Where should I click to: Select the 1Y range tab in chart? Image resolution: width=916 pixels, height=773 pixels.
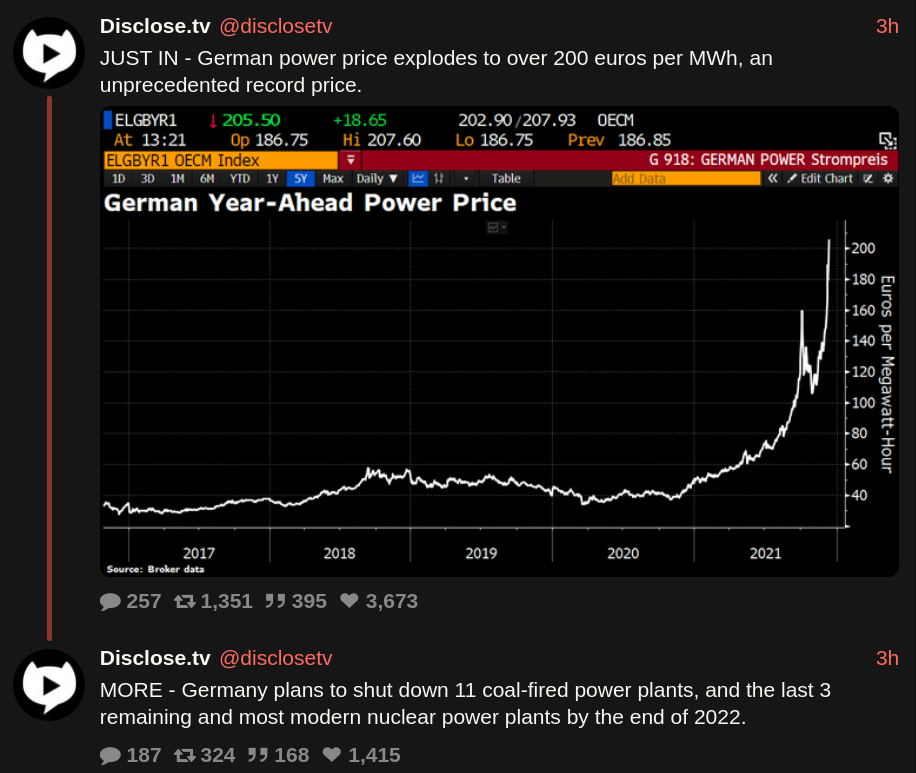click(x=272, y=179)
